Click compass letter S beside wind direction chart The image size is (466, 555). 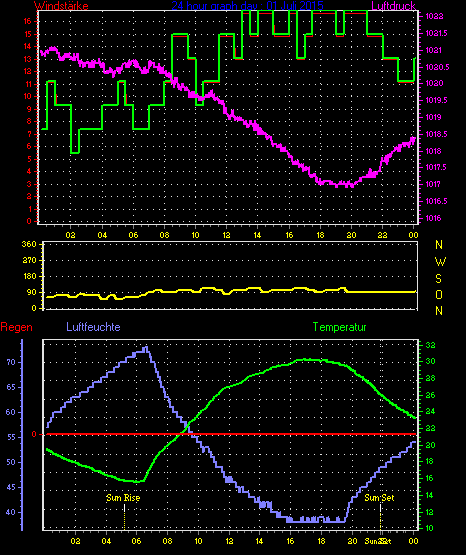[x=438, y=279]
